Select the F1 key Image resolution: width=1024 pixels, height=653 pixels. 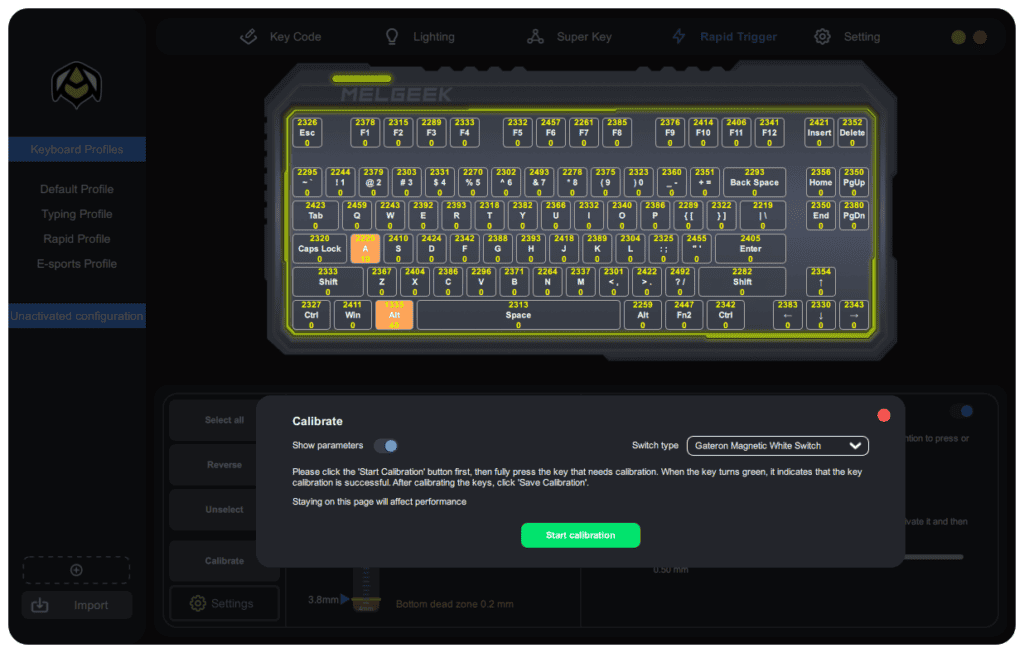365,132
